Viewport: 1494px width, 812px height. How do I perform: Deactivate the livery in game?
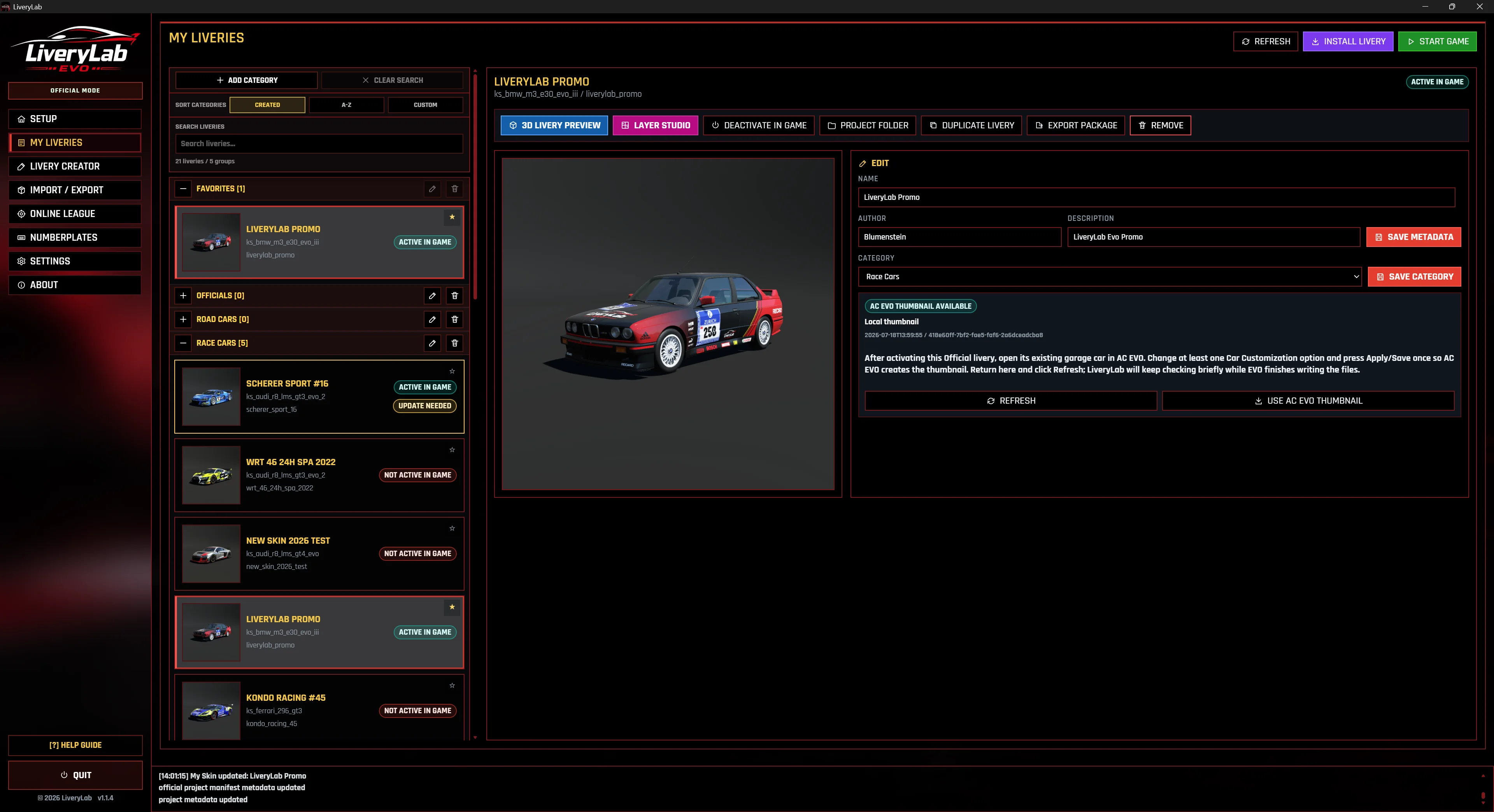click(x=759, y=125)
